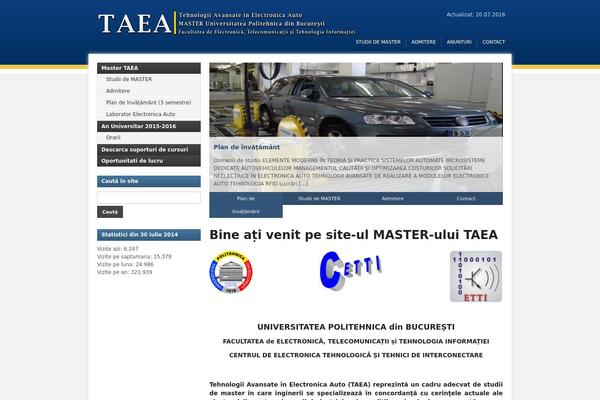Click the 'Caută' search button
The image size is (600, 400).
(x=110, y=212)
